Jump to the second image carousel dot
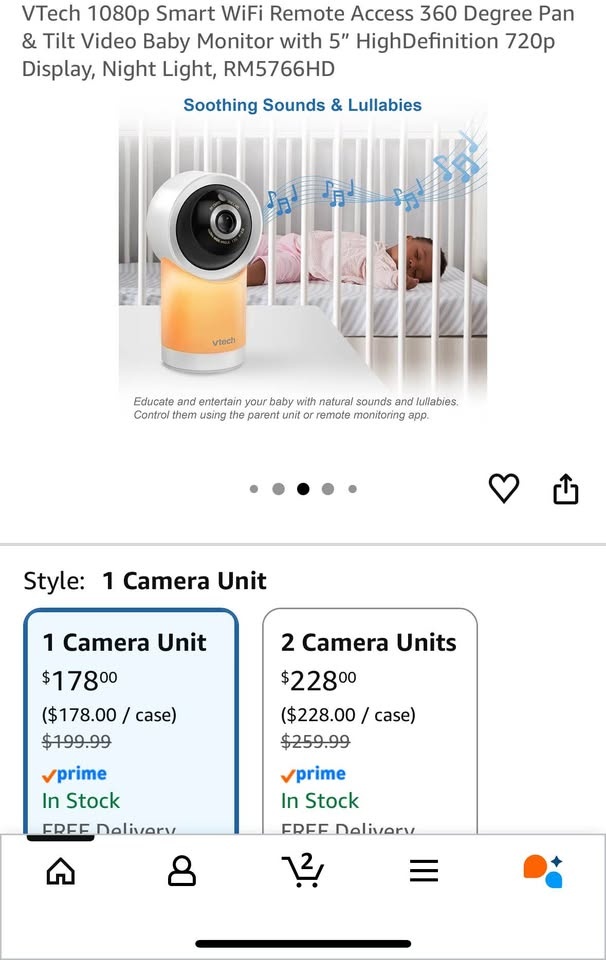The height and width of the screenshot is (960, 606). tap(278, 489)
